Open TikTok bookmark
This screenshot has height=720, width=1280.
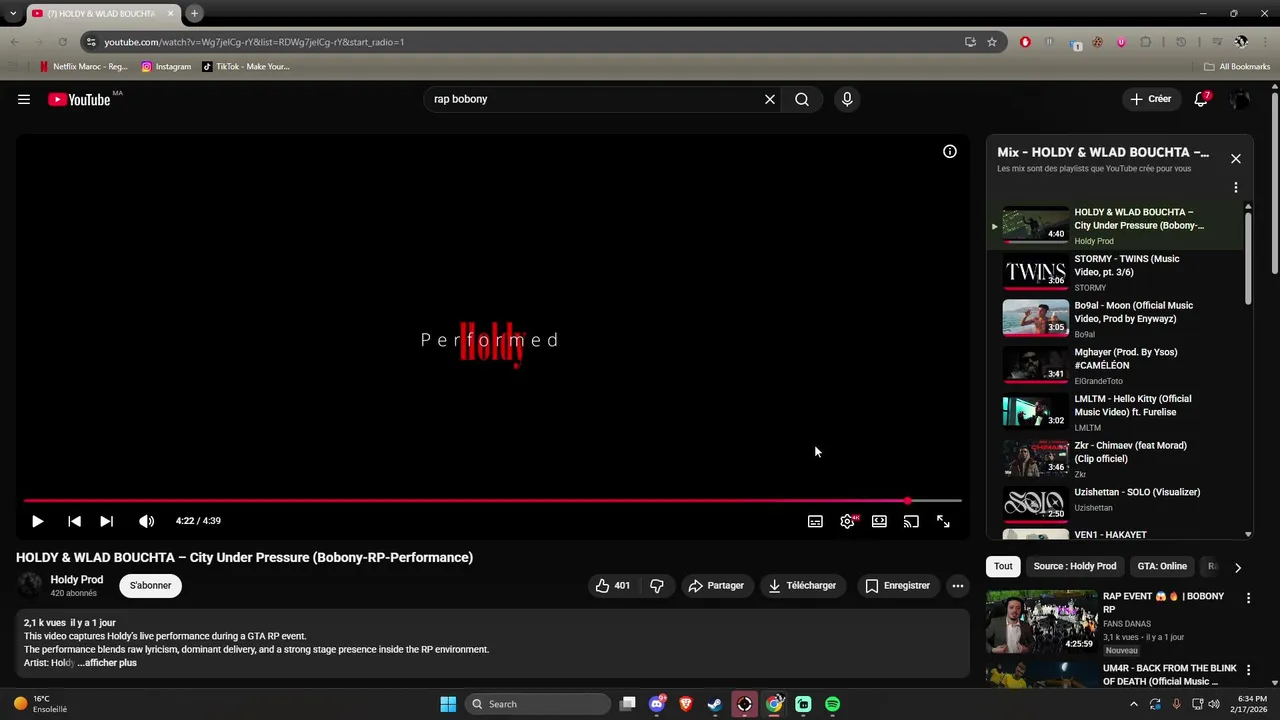[246, 67]
